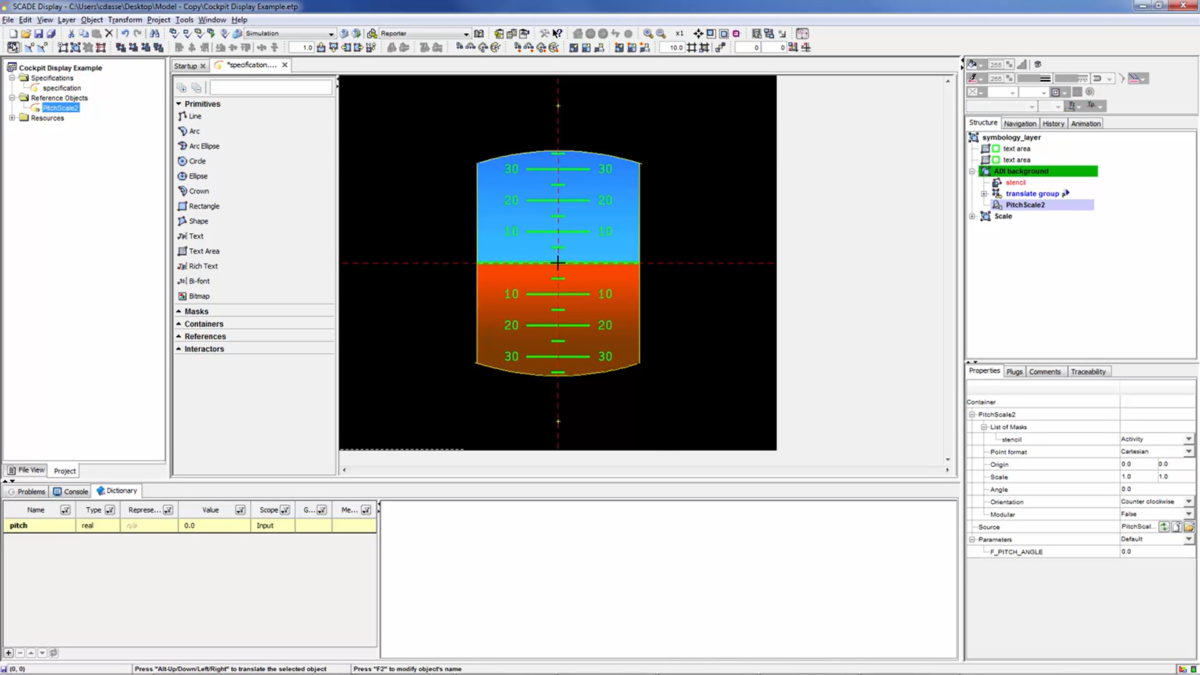Choose the Arc Ellipse primitive

tap(182, 146)
